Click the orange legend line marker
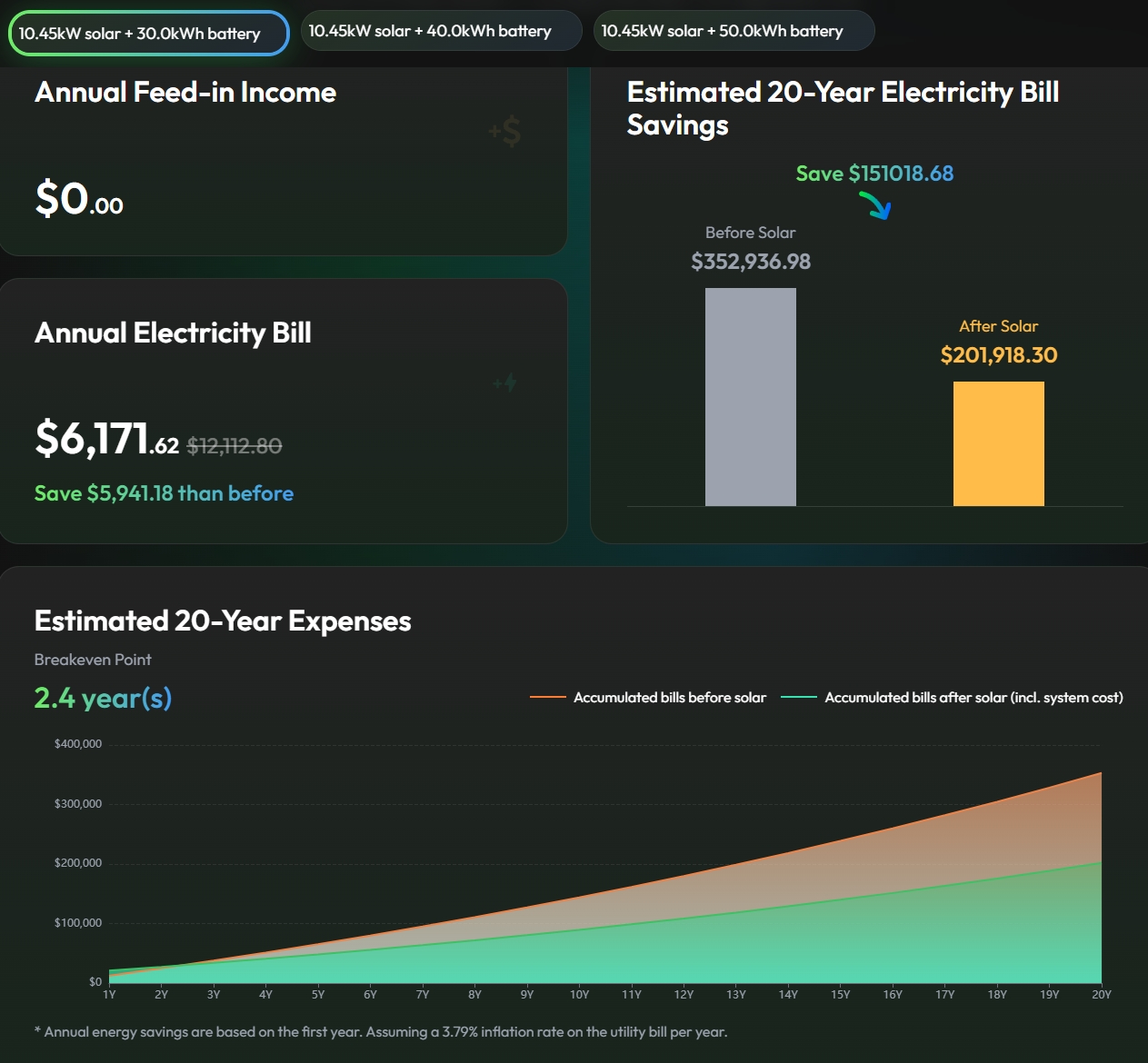This screenshot has width=1148, height=1063. (x=547, y=698)
